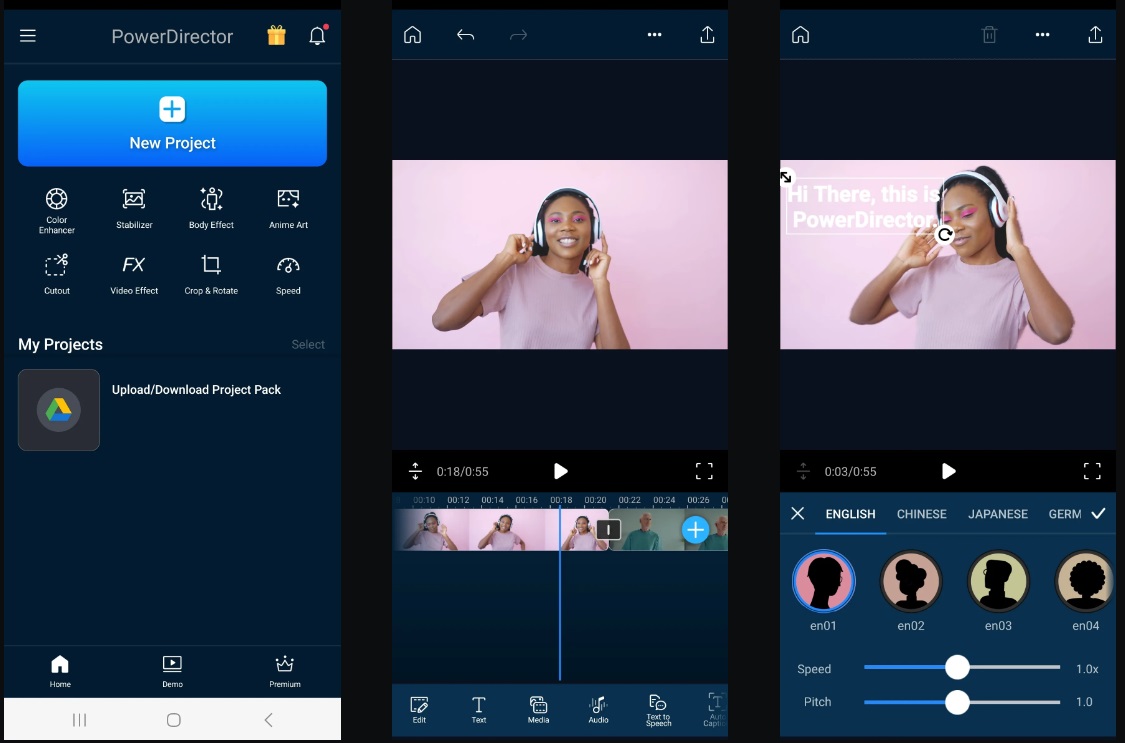Adjust the Pitch slider
The height and width of the screenshot is (743, 1125).
pos(957,702)
